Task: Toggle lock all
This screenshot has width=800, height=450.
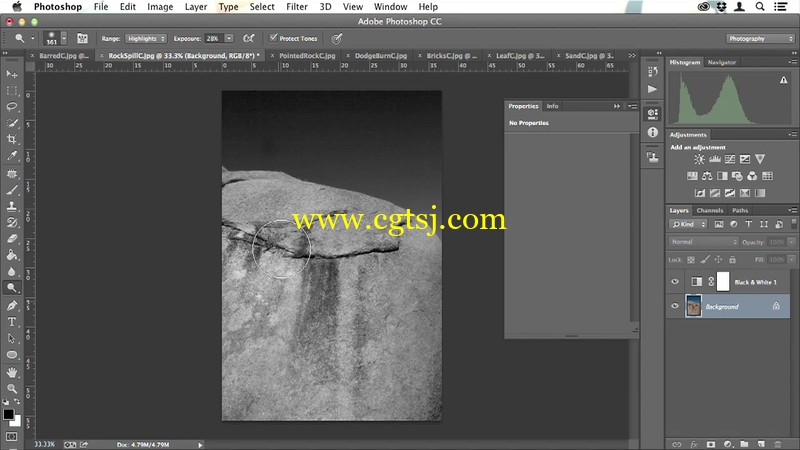Action: point(733,260)
